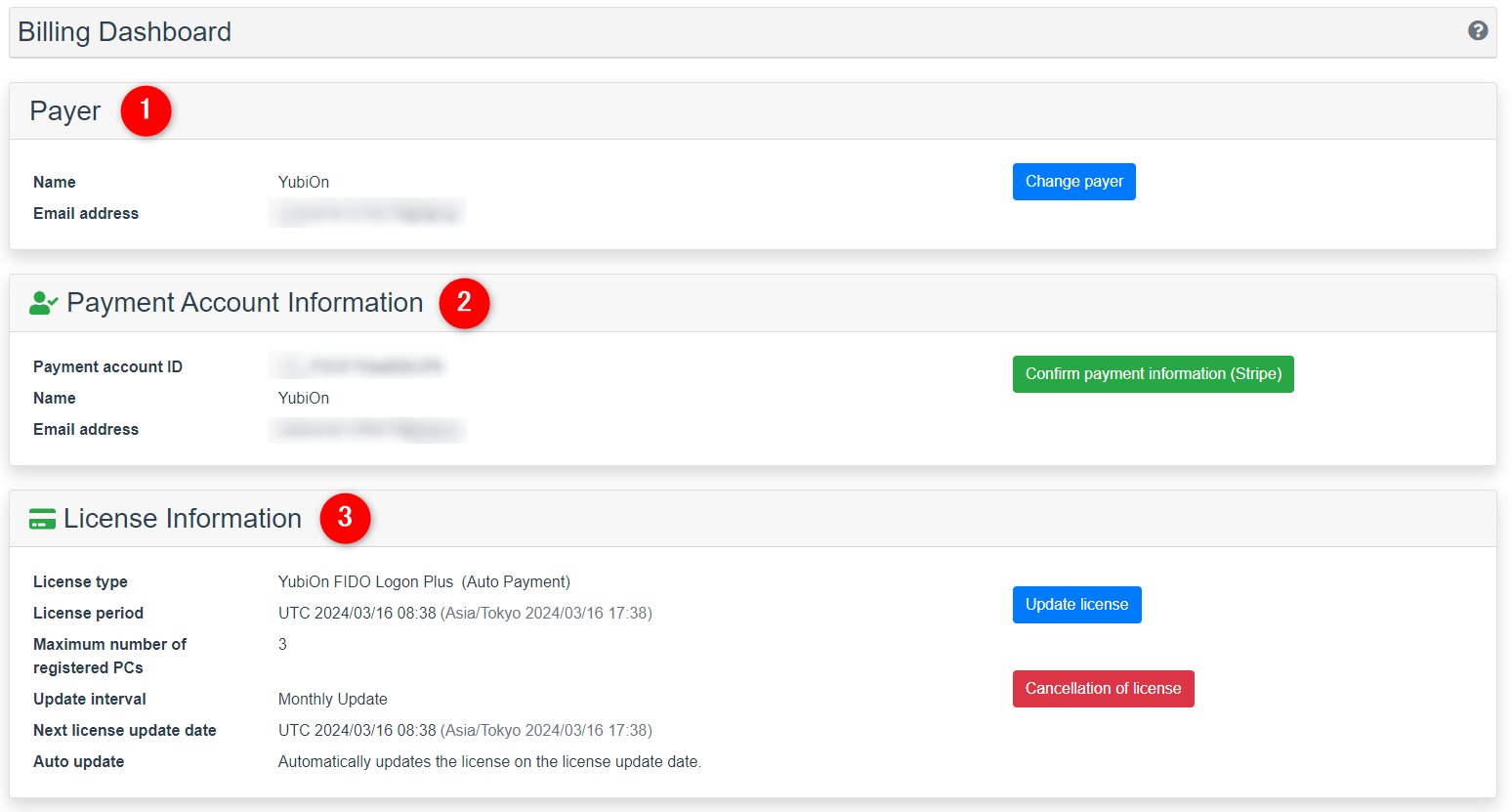Click the Maximum number of registered PCs label
Screen dimensions: 1512x812
(109, 657)
